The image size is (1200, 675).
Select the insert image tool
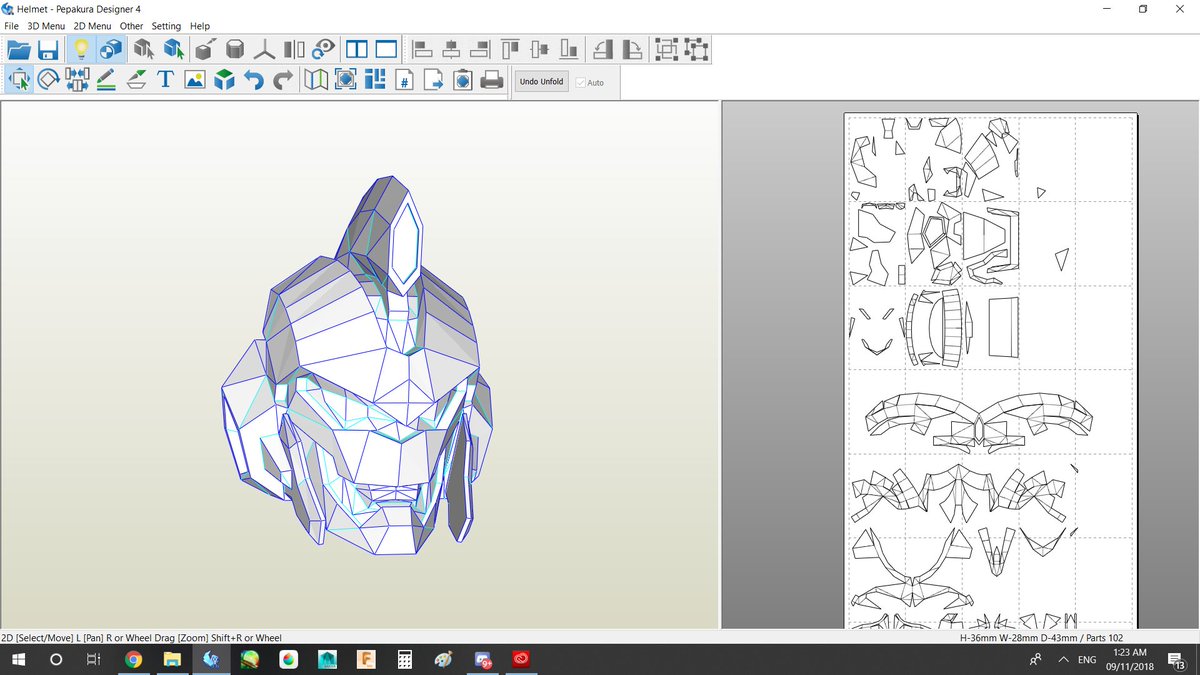coord(195,80)
